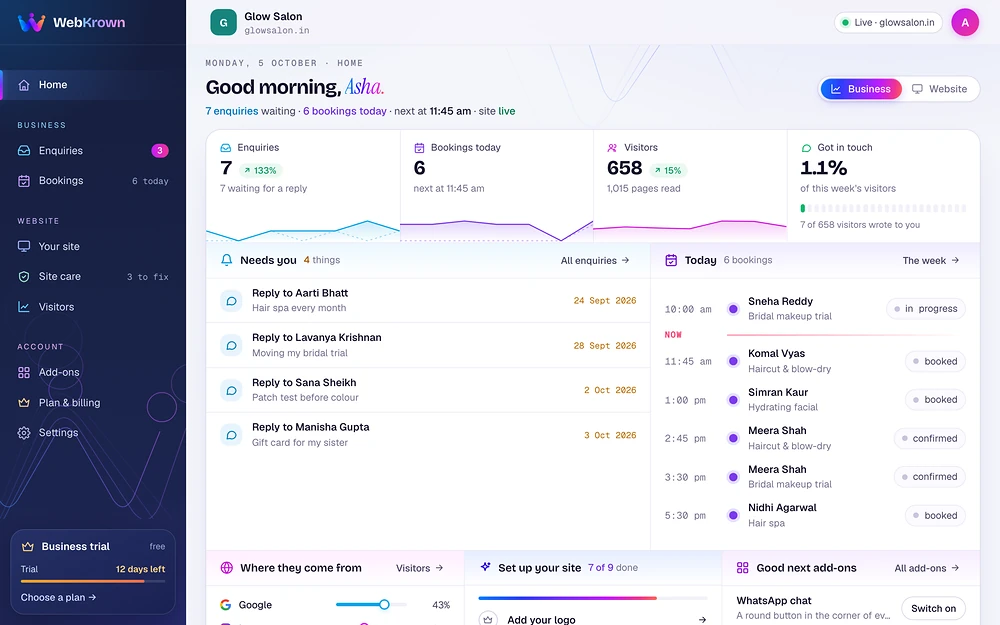
Task: Click the Live glowsalon.in status pill
Action: (888, 22)
